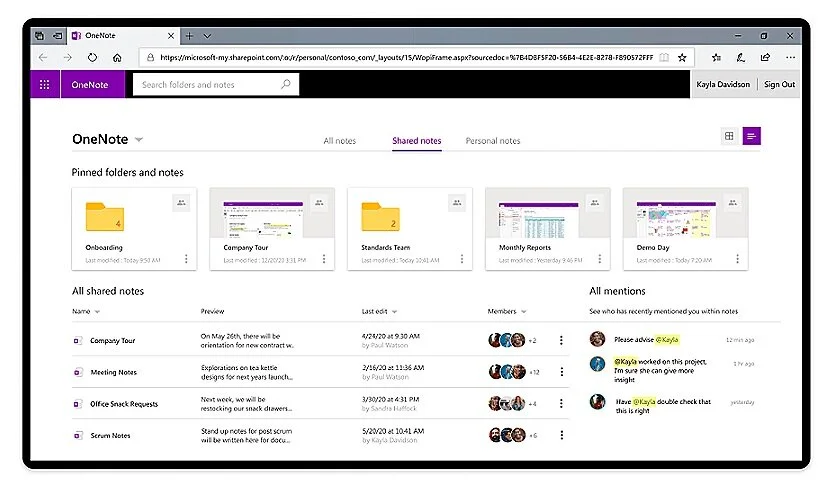Click the set tabs aside icon

coord(57,36)
